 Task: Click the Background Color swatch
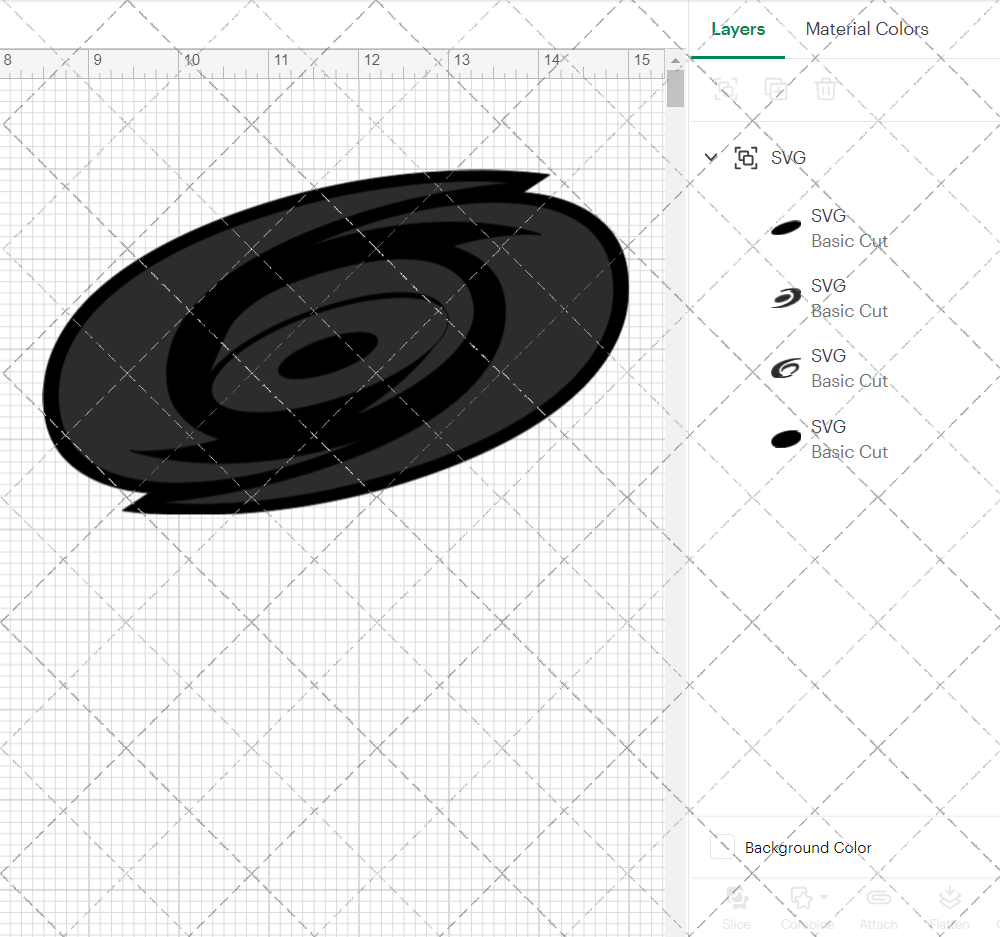pyautogui.click(x=723, y=847)
